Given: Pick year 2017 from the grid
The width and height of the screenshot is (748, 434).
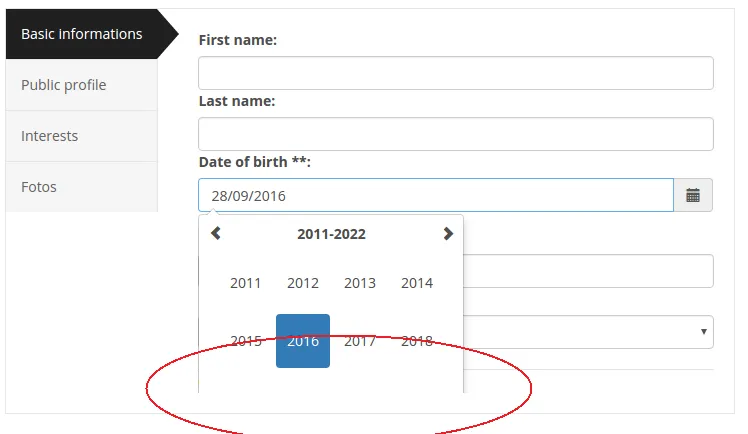Looking at the screenshot, I should coord(360,341).
